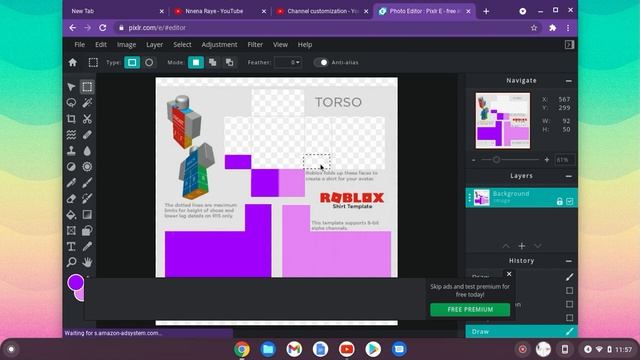Select the Magic Wand tool
Viewport: 640px width, 360px height.
pos(87,103)
